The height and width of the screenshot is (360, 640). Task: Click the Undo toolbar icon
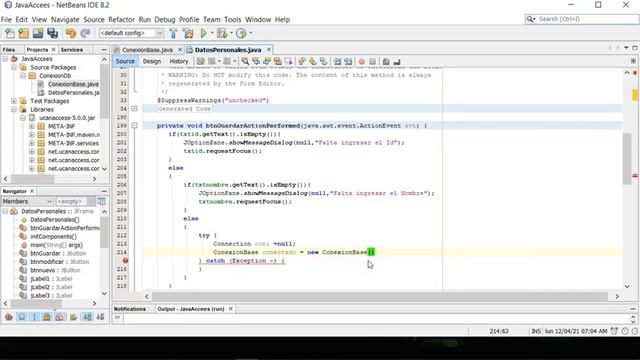(x=71, y=33)
